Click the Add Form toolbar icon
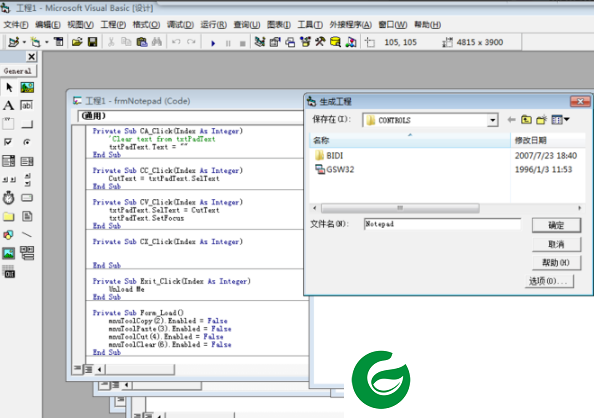The width and height of the screenshot is (594, 418). pos(35,42)
